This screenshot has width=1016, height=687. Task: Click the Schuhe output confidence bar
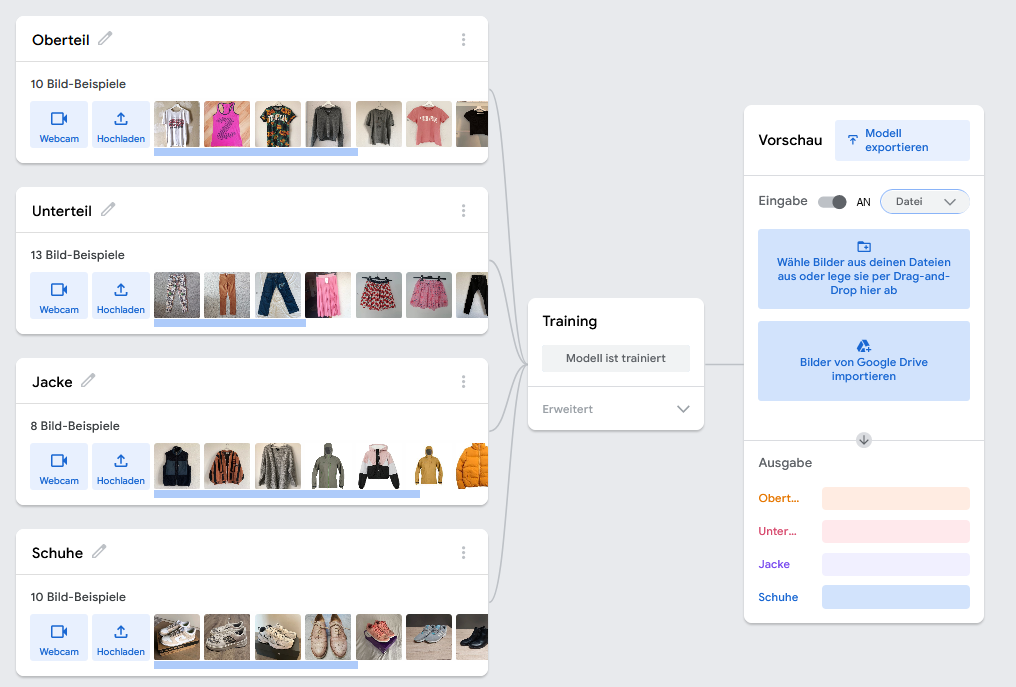pyautogui.click(x=895, y=597)
